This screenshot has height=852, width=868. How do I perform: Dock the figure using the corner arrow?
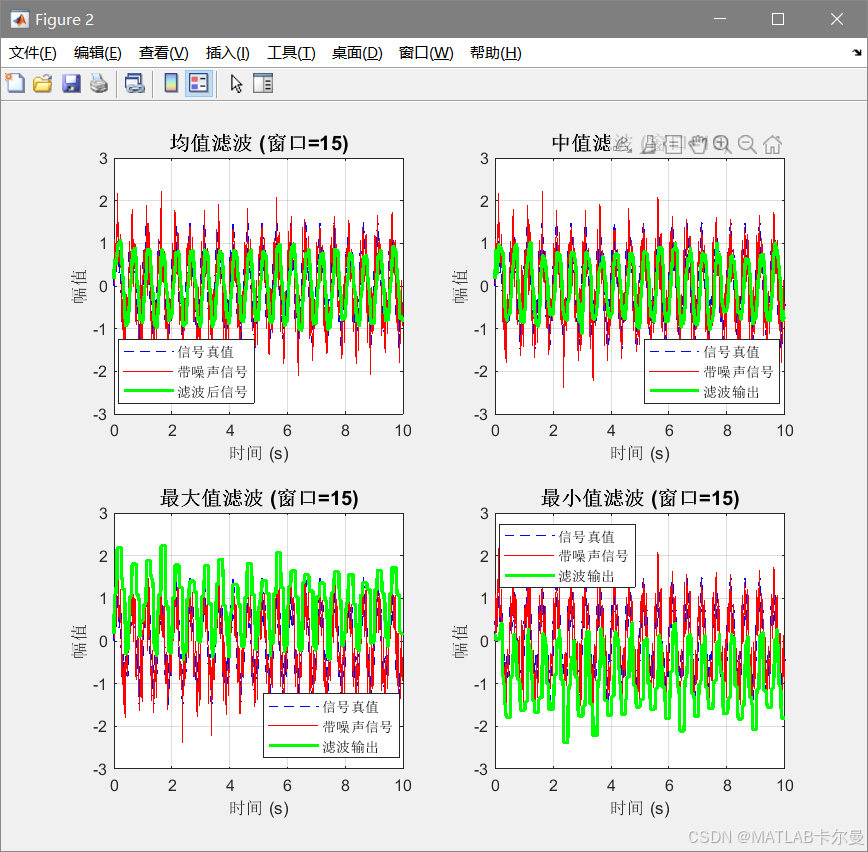(856, 53)
